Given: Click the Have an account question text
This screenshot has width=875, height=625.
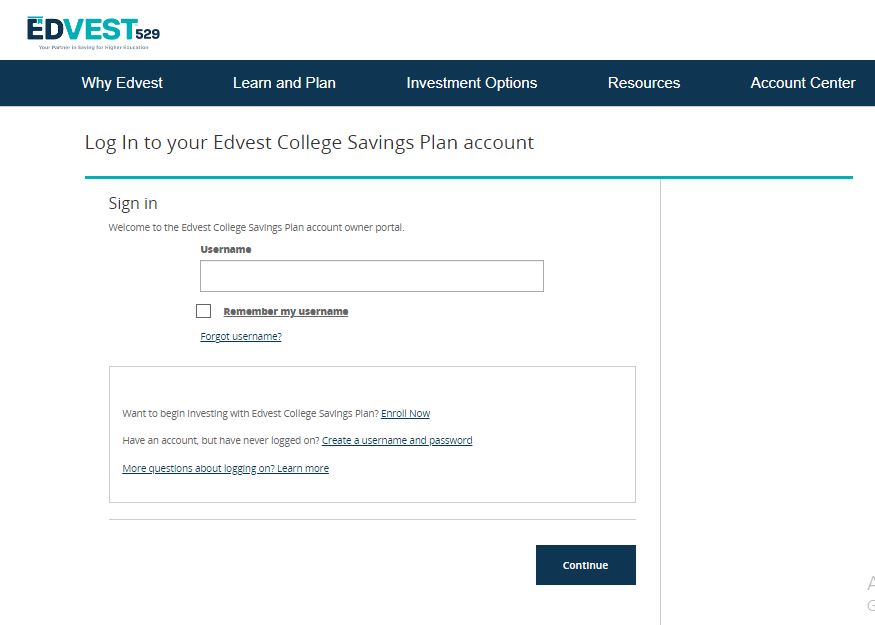Looking at the screenshot, I should pos(220,440).
